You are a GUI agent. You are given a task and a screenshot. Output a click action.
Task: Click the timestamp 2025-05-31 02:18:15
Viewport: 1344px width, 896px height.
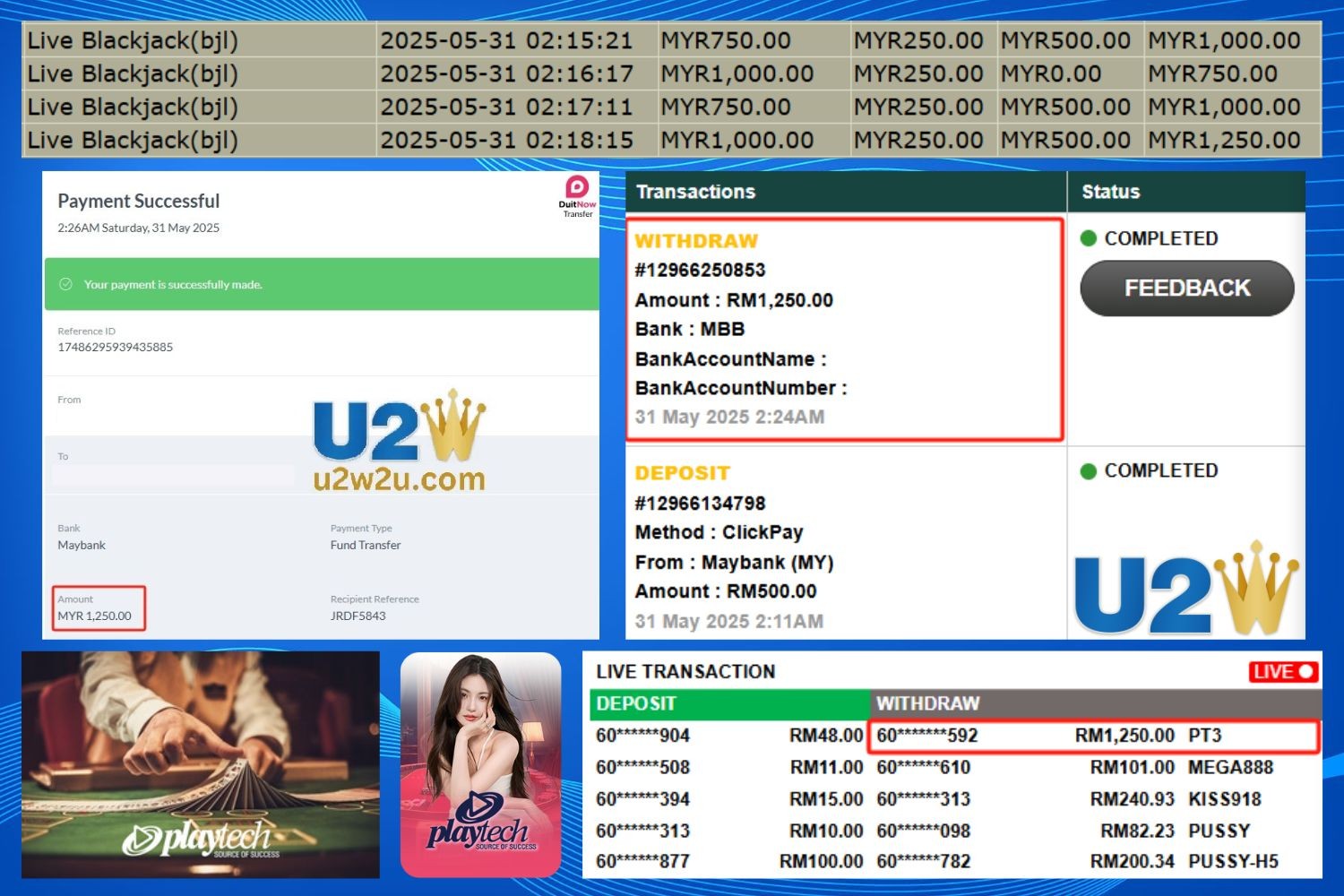point(506,140)
